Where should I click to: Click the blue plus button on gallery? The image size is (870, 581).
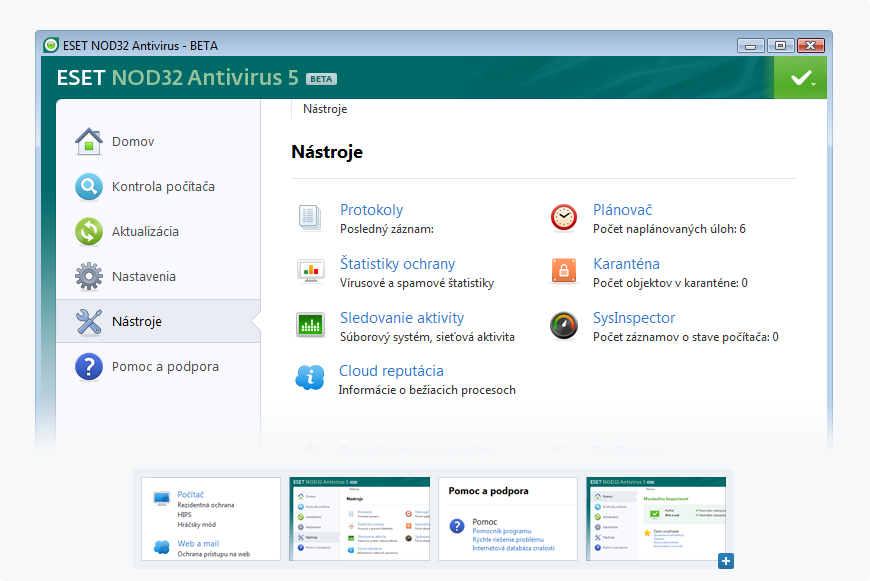[726, 561]
